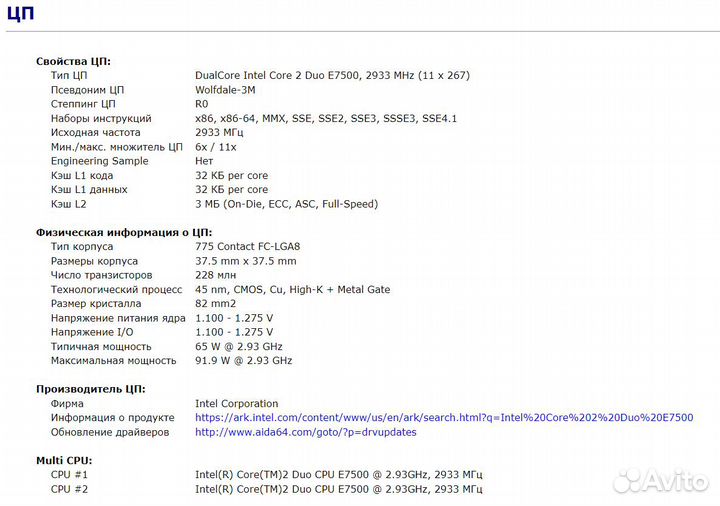Click the 'Наборы инструкций' label
The width and height of the screenshot is (720, 506).
[101, 118]
